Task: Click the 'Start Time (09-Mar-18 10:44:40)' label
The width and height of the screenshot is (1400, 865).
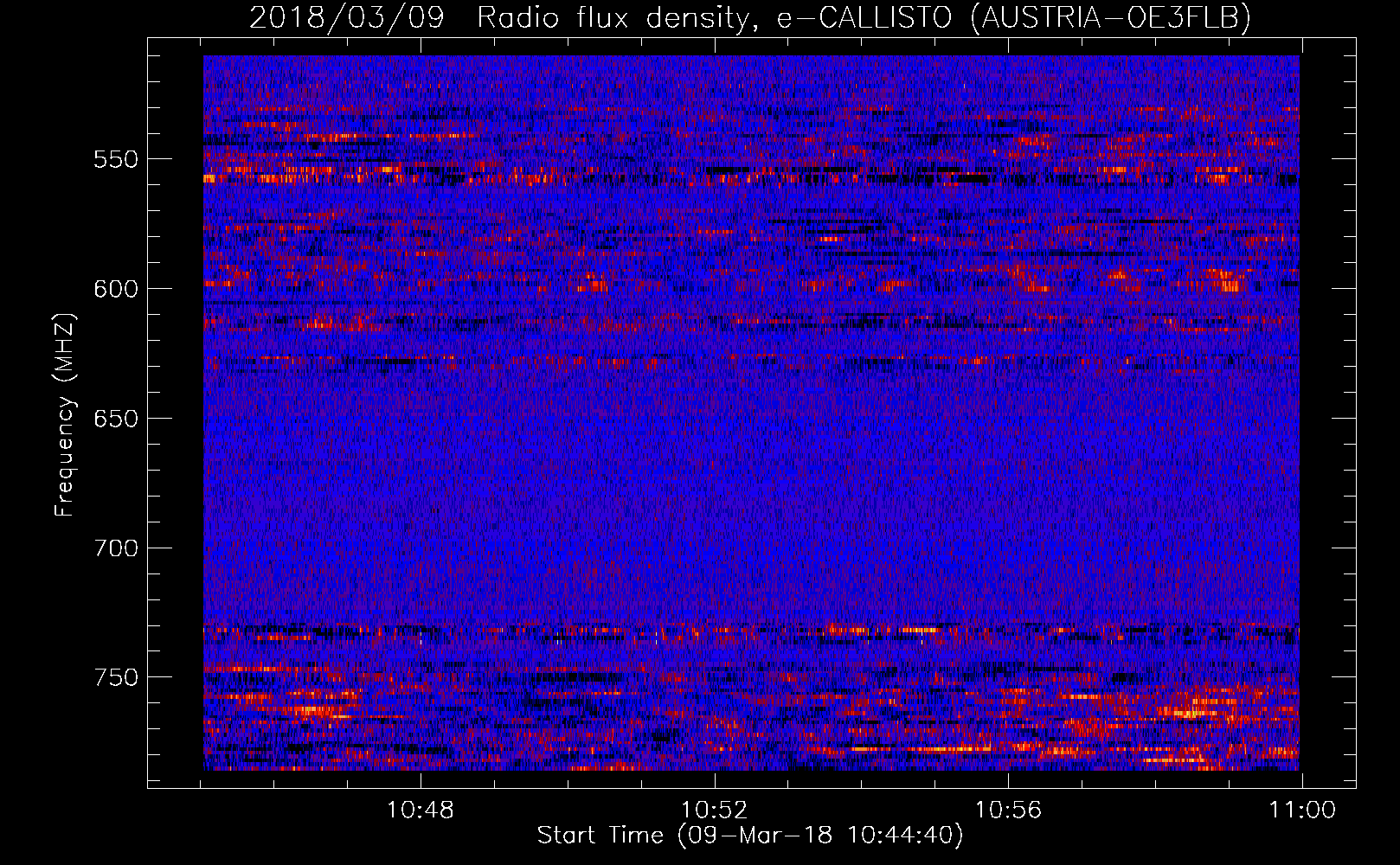Action: (x=749, y=836)
